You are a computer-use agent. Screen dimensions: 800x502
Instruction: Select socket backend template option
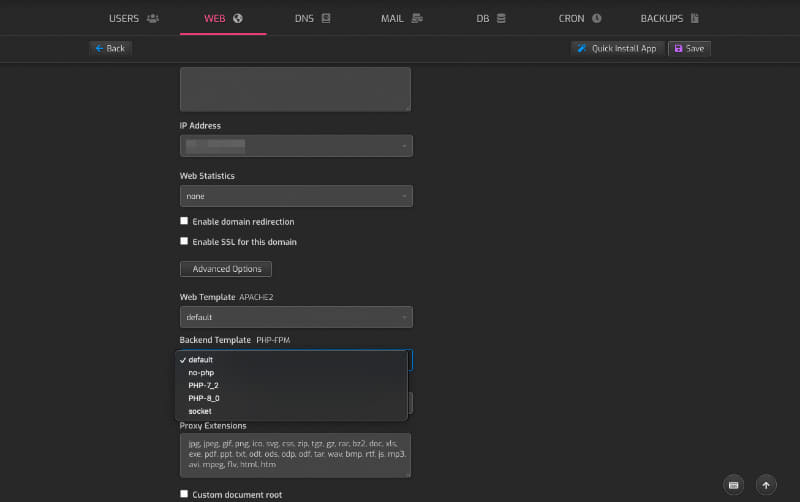click(x=291, y=411)
